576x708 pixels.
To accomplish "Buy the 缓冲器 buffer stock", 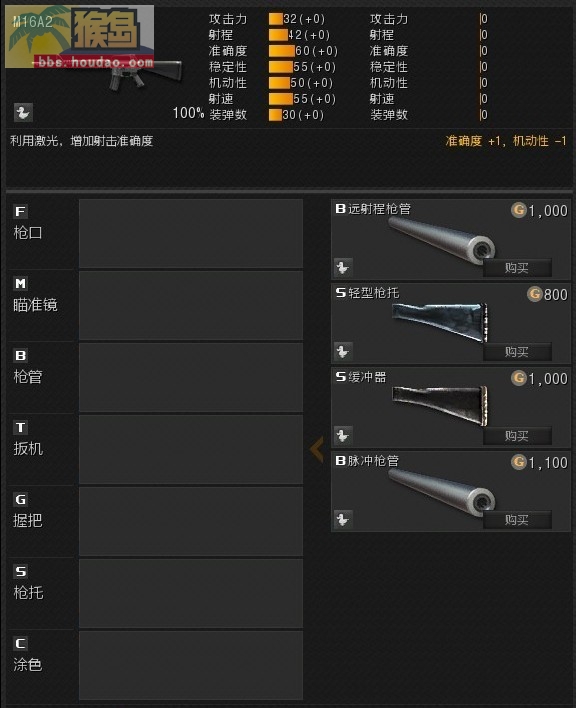I will [517, 436].
